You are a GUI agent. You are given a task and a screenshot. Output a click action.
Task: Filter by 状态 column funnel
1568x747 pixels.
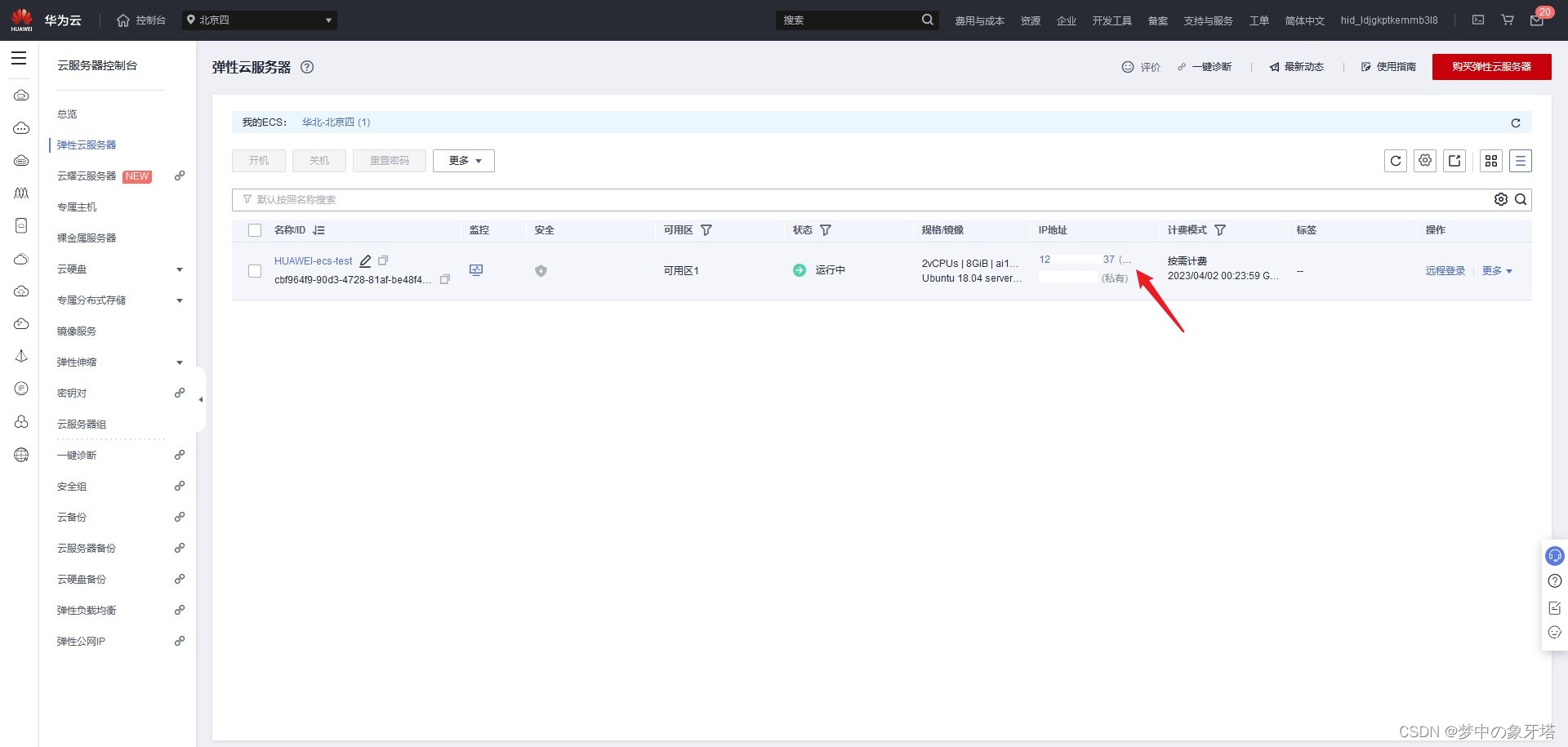[826, 230]
